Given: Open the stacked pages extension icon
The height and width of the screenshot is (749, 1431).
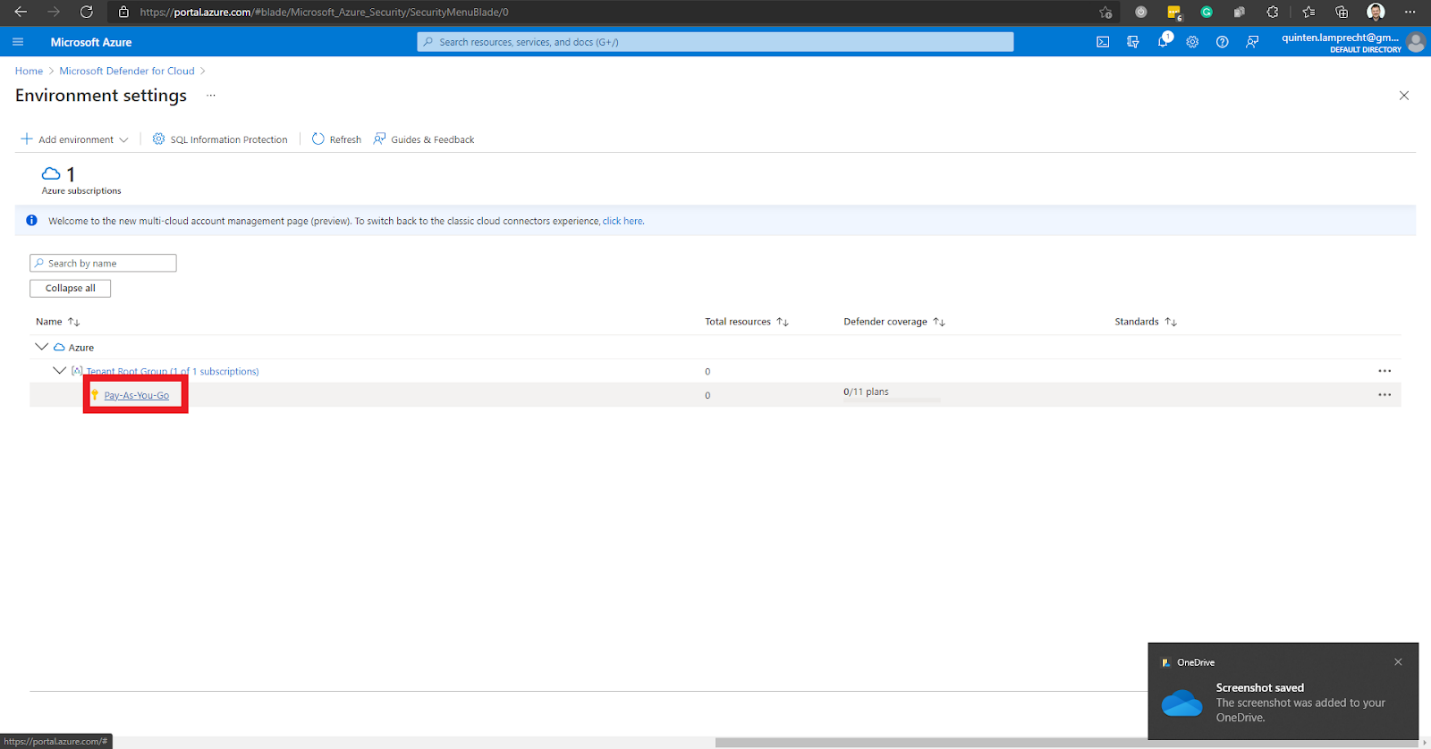Looking at the screenshot, I should (1240, 12).
